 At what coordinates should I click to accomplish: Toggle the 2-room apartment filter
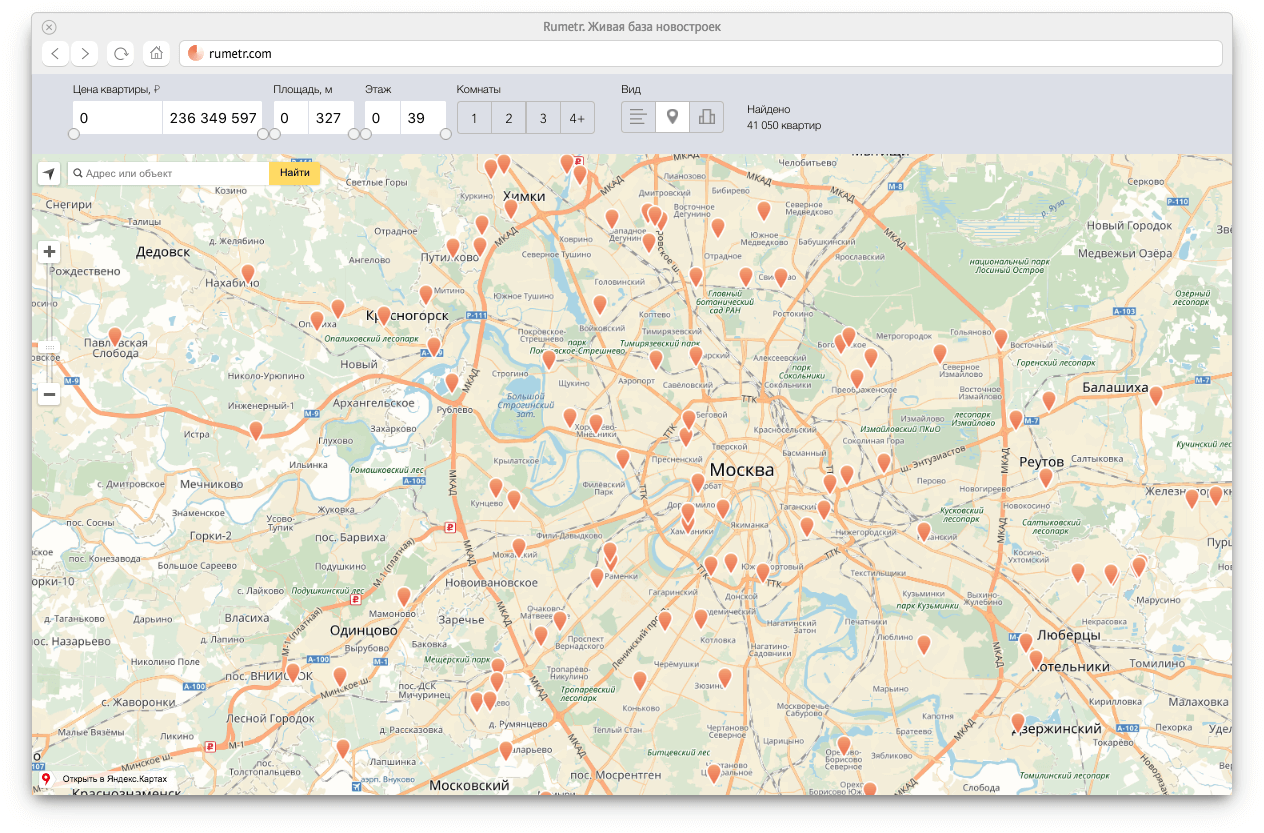508,119
